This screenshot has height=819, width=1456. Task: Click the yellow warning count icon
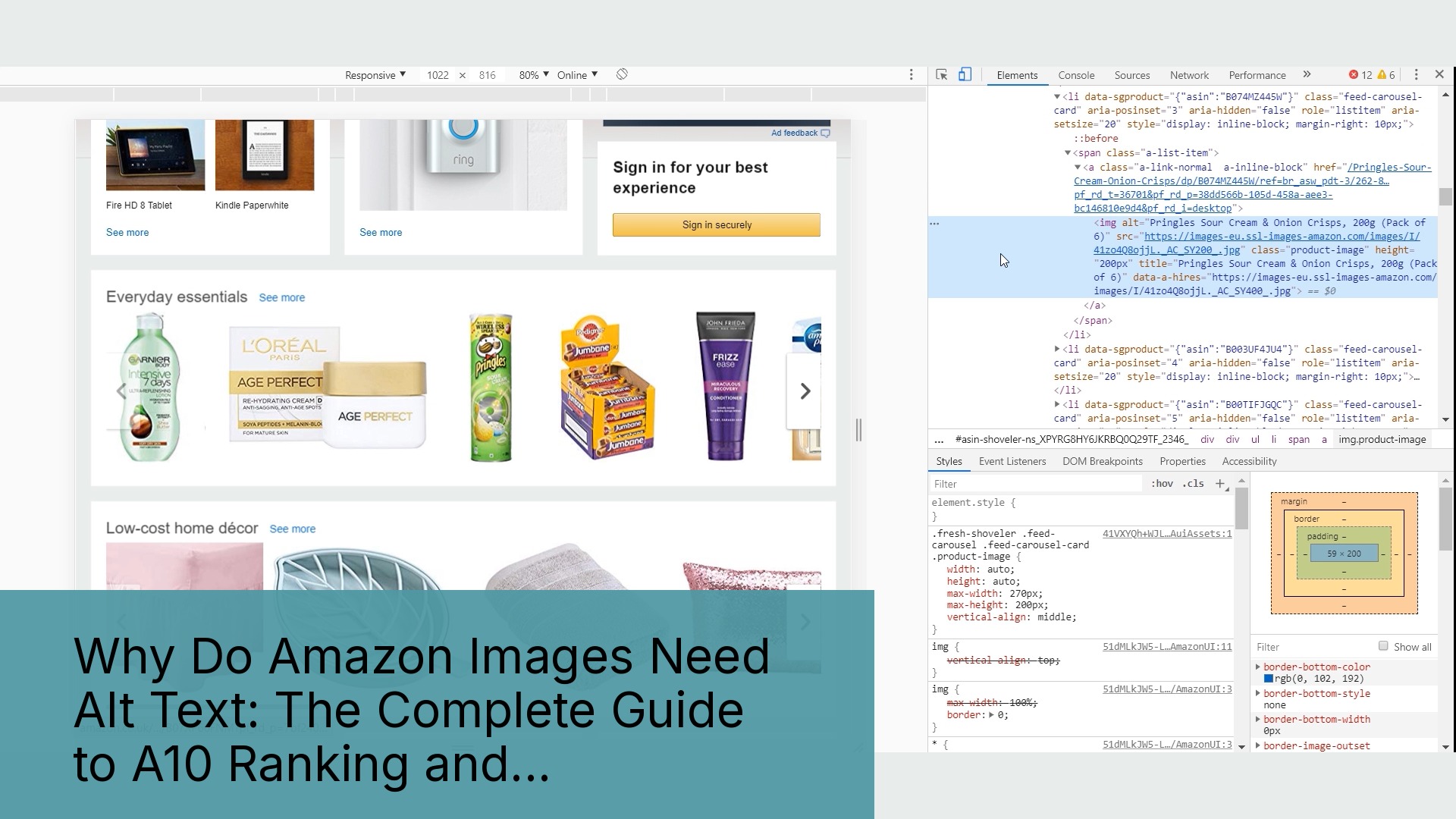pyautogui.click(x=1382, y=74)
